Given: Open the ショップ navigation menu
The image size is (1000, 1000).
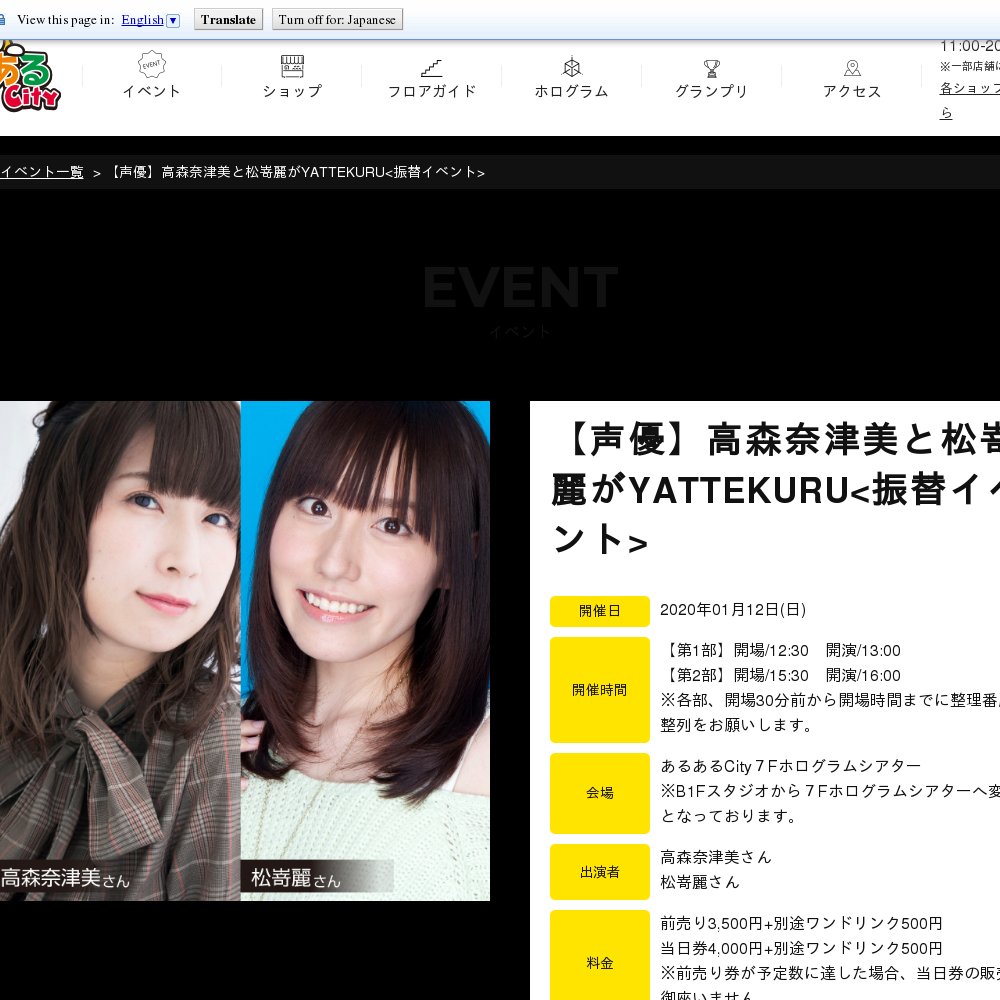Looking at the screenshot, I should pyautogui.click(x=292, y=76).
